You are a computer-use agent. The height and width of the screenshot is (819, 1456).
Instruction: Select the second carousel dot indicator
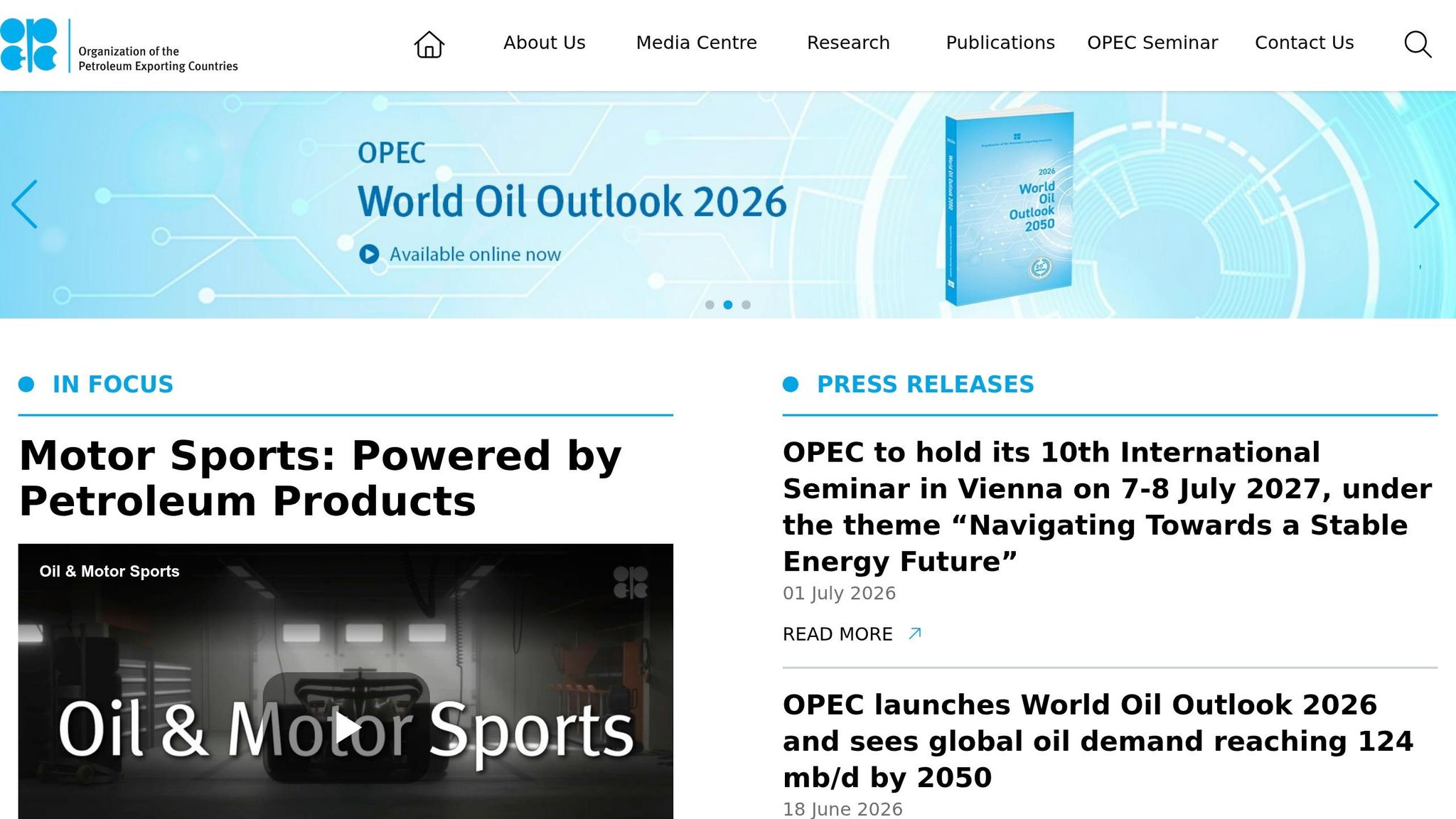pyautogui.click(x=728, y=305)
